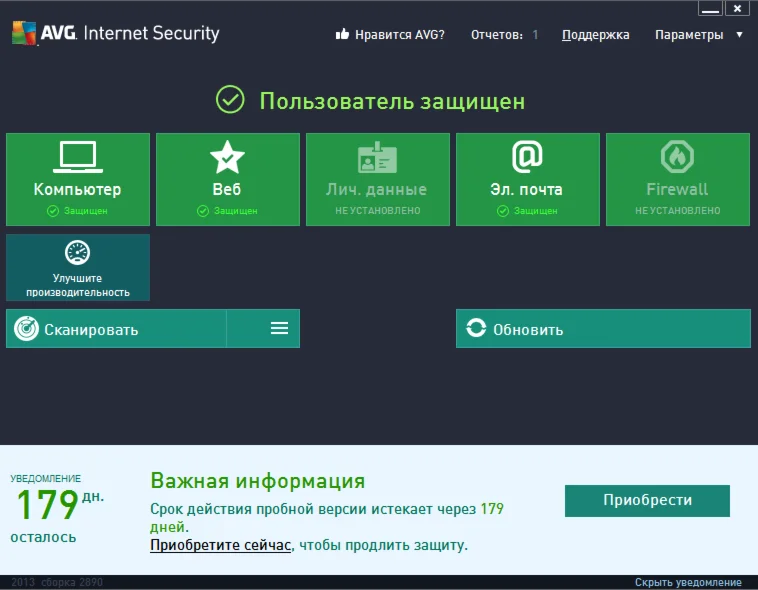Click the ID card icon on Лич. данные tile
758x590 pixels.
pyautogui.click(x=378, y=157)
